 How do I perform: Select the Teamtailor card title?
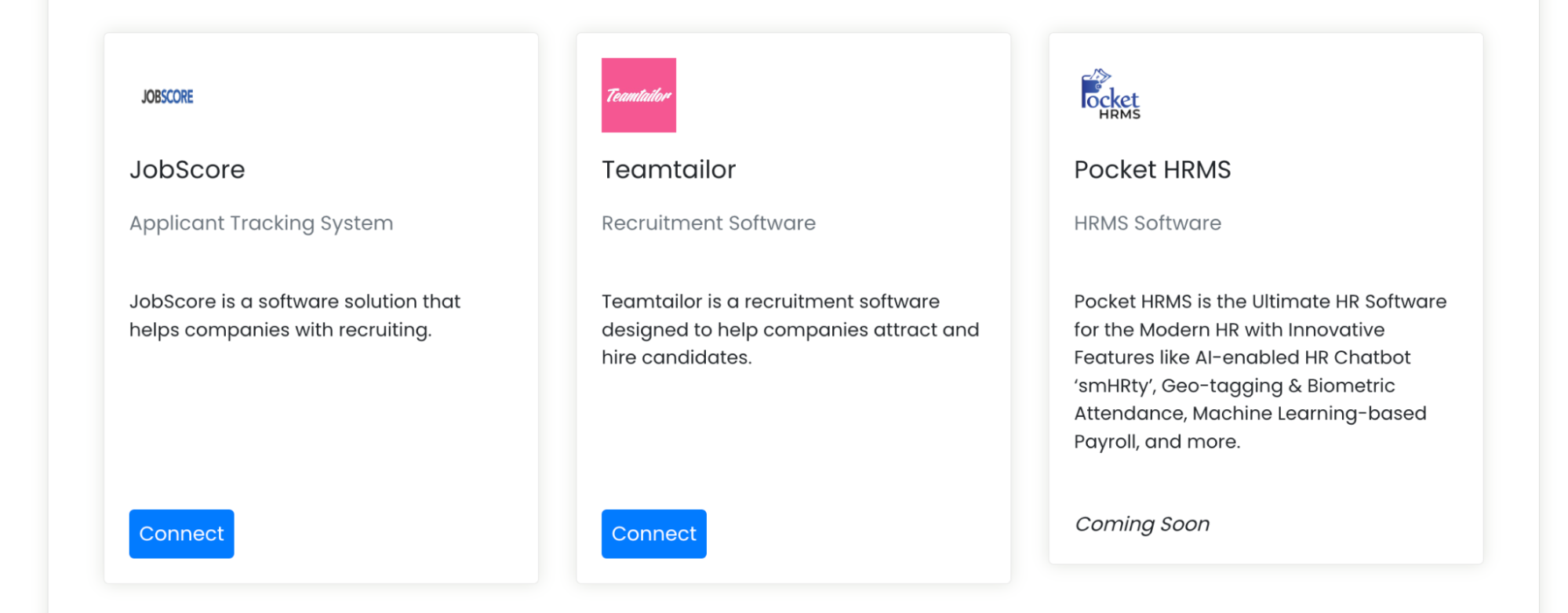coord(668,169)
